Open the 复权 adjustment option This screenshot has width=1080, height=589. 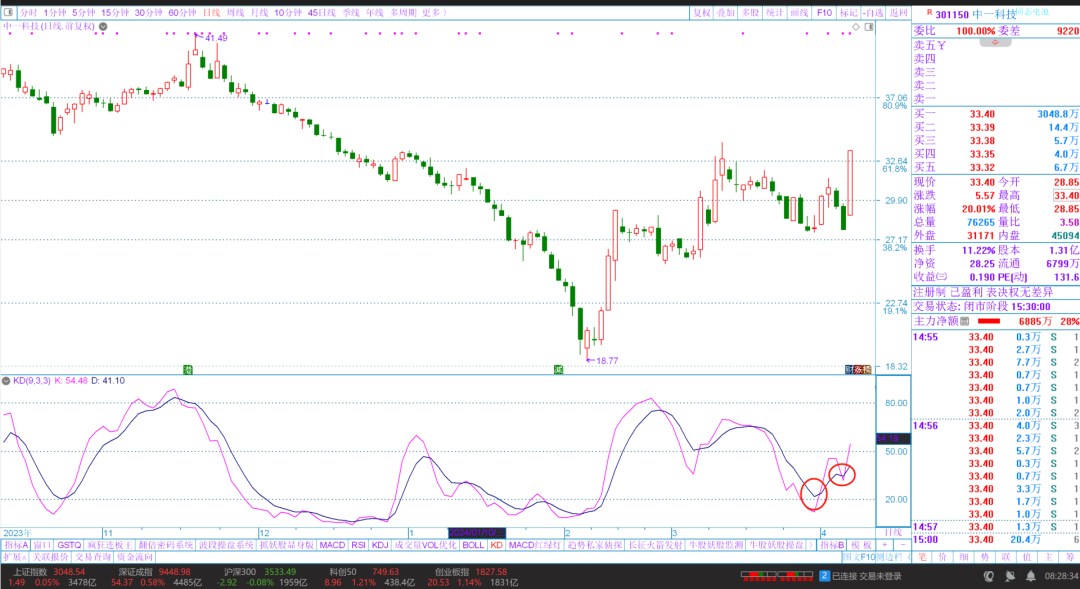click(x=703, y=13)
